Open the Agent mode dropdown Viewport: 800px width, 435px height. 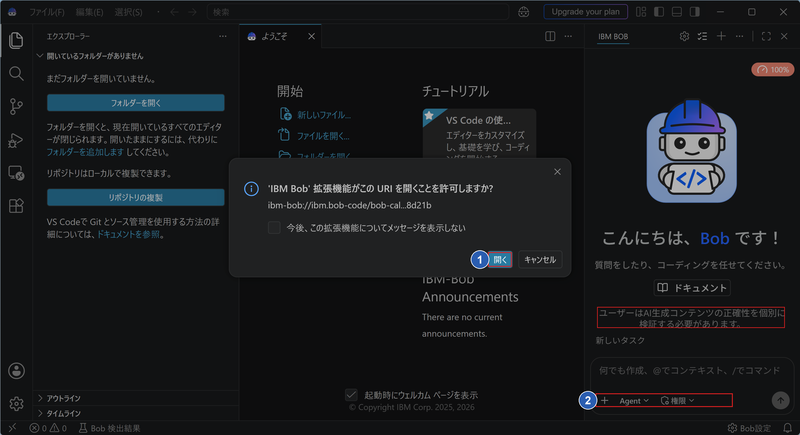pos(634,401)
